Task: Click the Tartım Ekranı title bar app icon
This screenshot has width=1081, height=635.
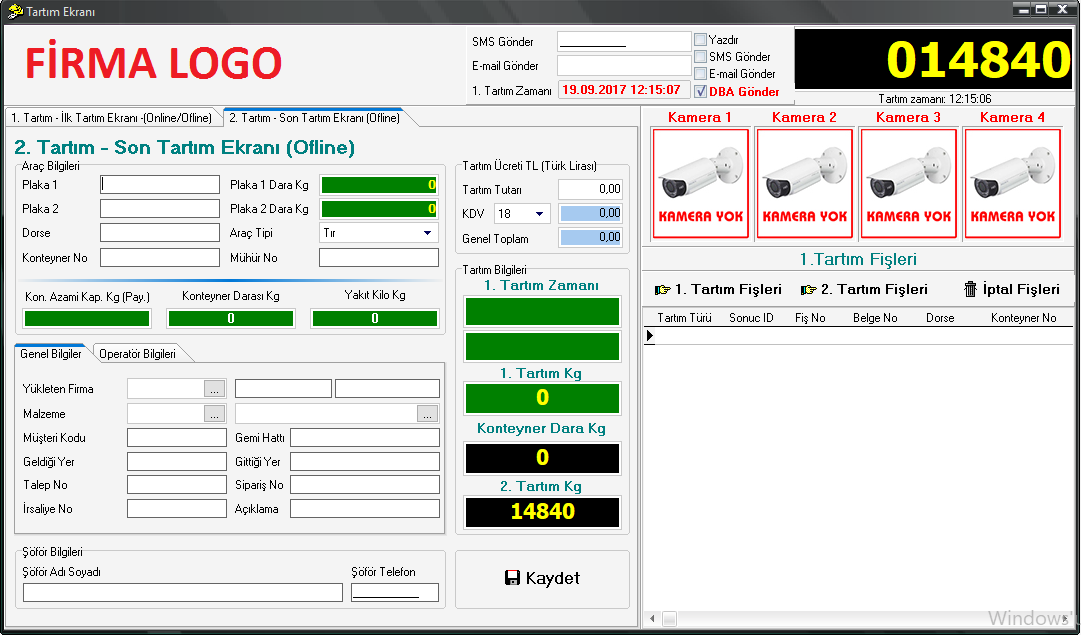Action: coord(14,10)
